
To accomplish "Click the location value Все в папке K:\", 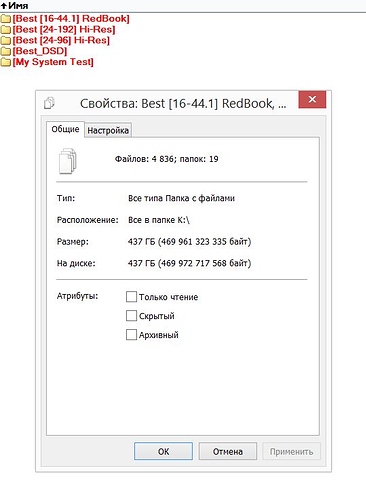I will [159, 220].
